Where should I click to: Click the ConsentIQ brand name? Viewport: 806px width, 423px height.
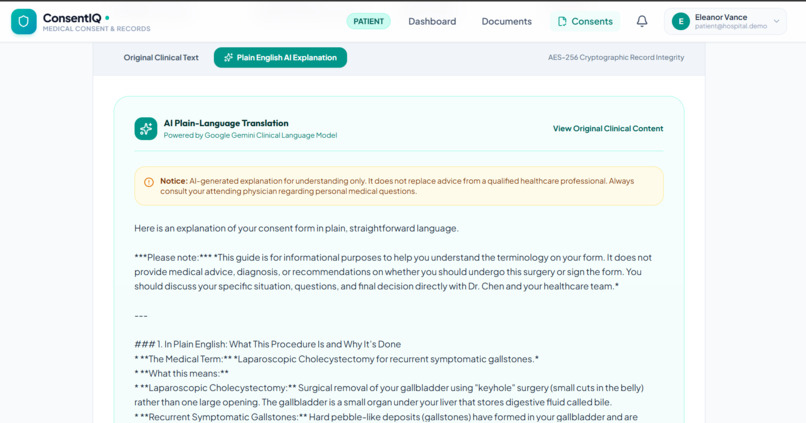pos(72,18)
